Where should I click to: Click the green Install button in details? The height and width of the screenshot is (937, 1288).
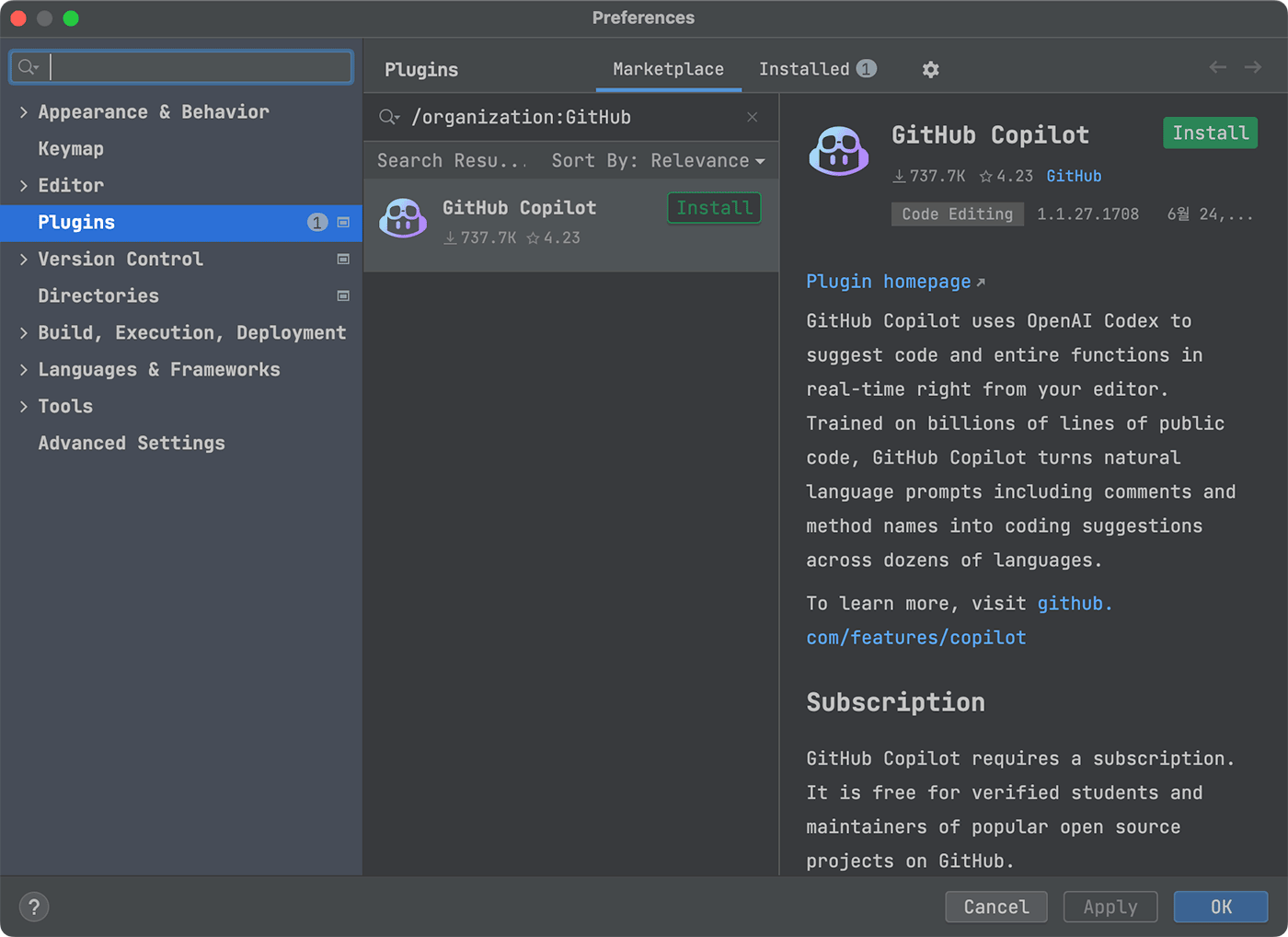click(x=1210, y=133)
